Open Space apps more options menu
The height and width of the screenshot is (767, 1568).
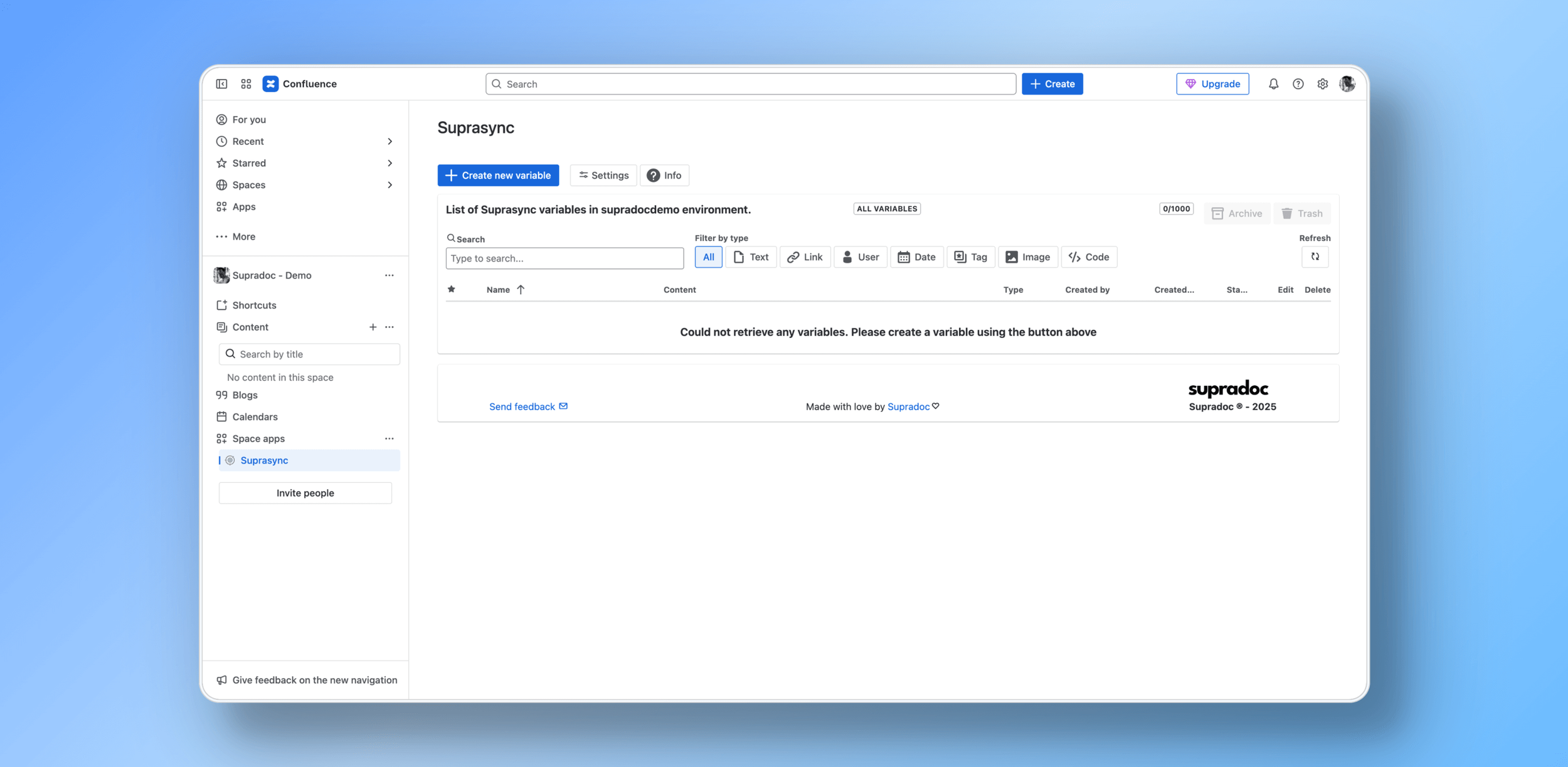tap(389, 438)
